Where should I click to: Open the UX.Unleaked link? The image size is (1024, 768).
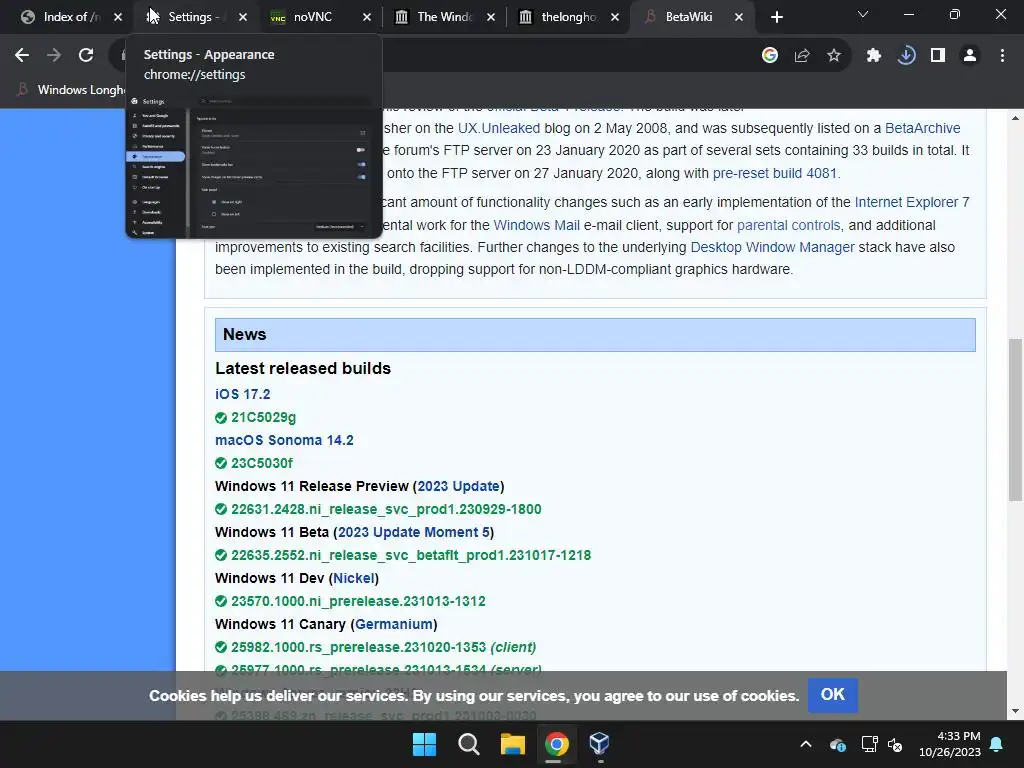tap(499, 128)
